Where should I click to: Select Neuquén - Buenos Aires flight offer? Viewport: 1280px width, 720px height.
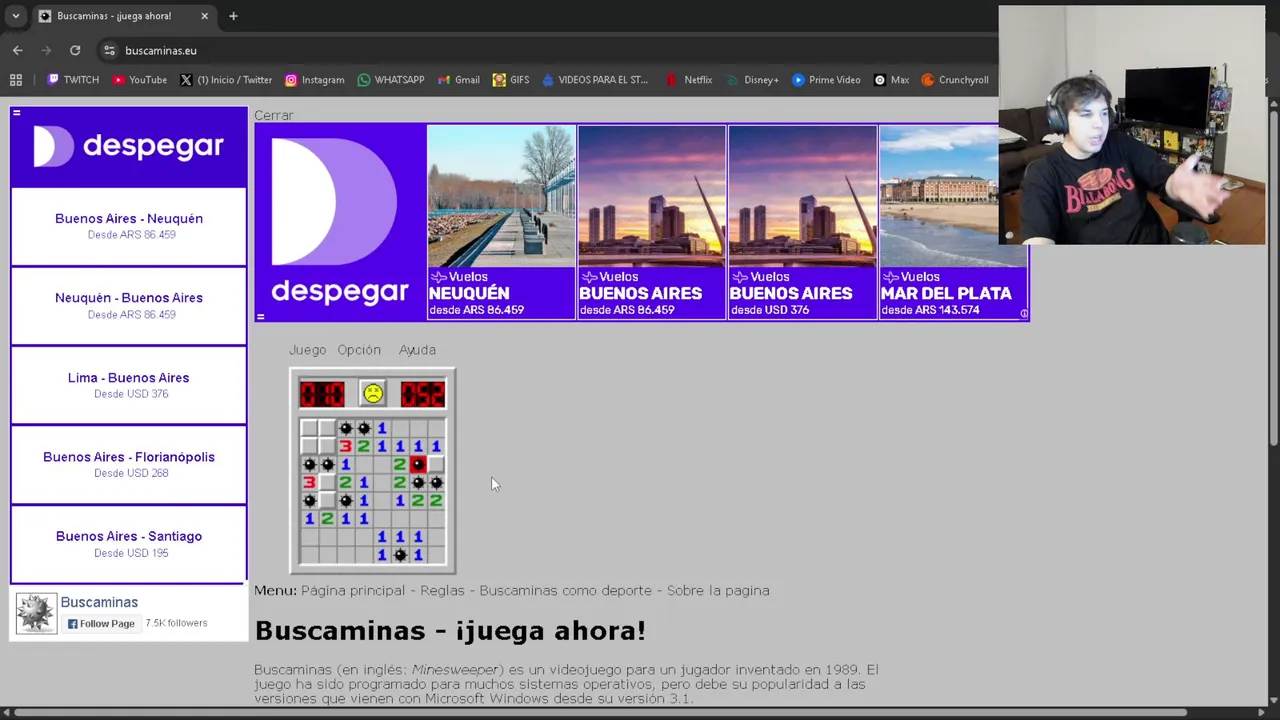pyautogui.click(x=129, y=305)
